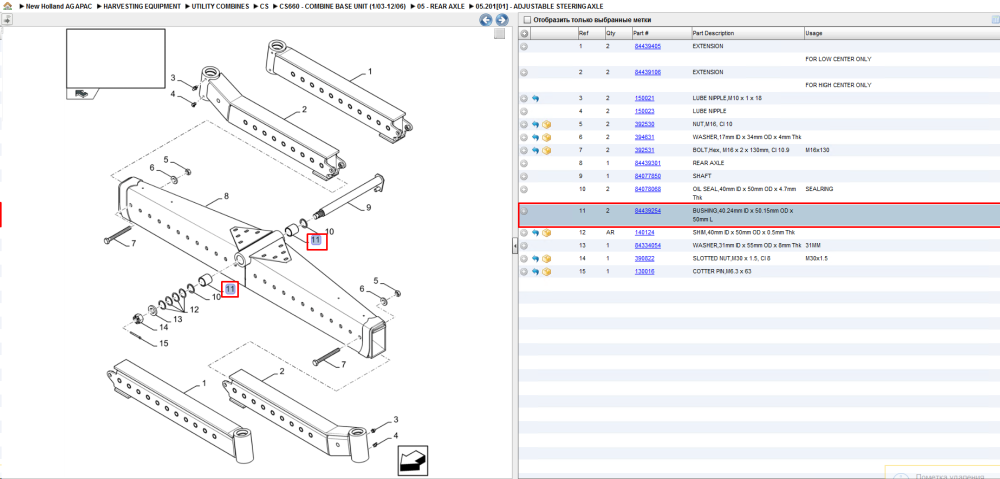This screenshot has width=1000, height=479.
Task: Add OIL SEAL row plus icon
Action: point(524,189)
